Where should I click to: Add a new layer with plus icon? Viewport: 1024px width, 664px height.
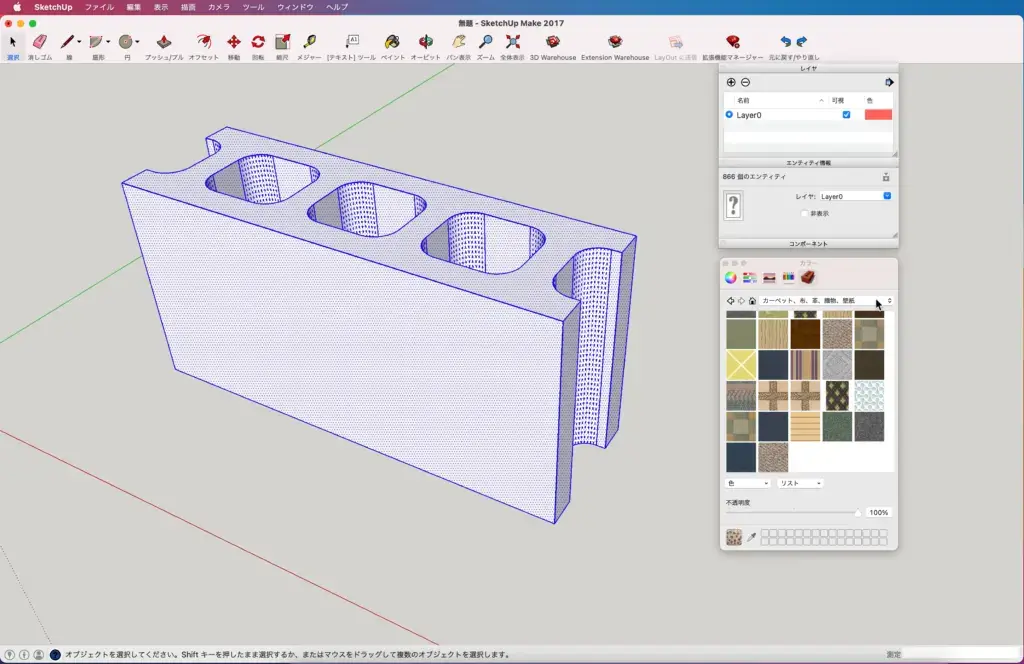point(731,82)
